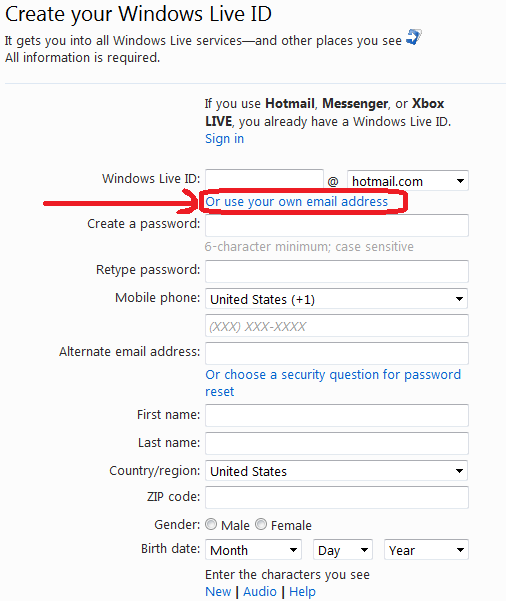
Task: Click the Retype password field
Action: coord(337,271)
